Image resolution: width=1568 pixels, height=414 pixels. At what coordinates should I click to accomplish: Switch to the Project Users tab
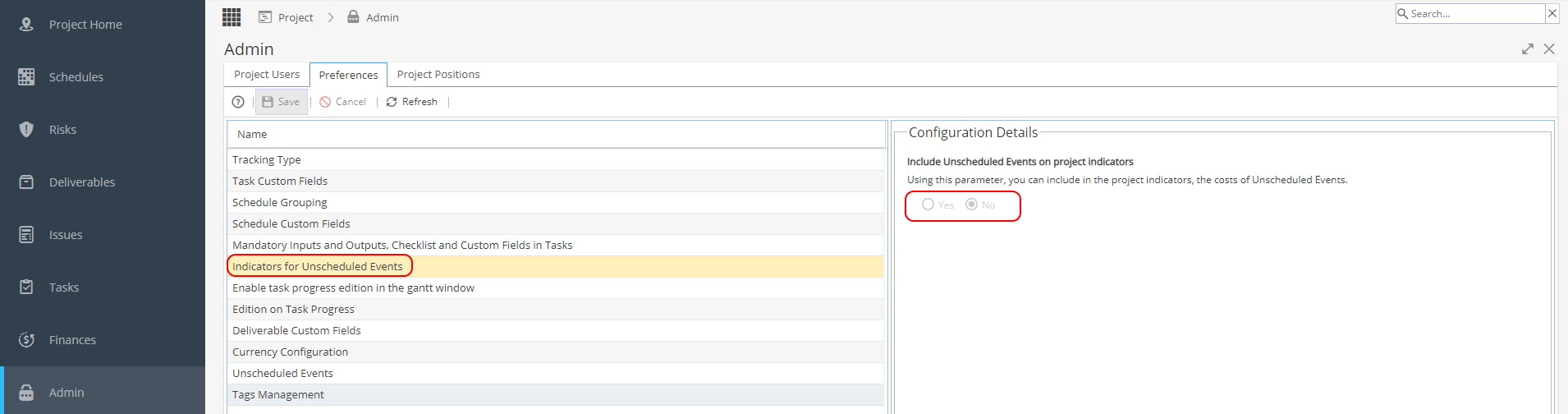pos(267,74)
